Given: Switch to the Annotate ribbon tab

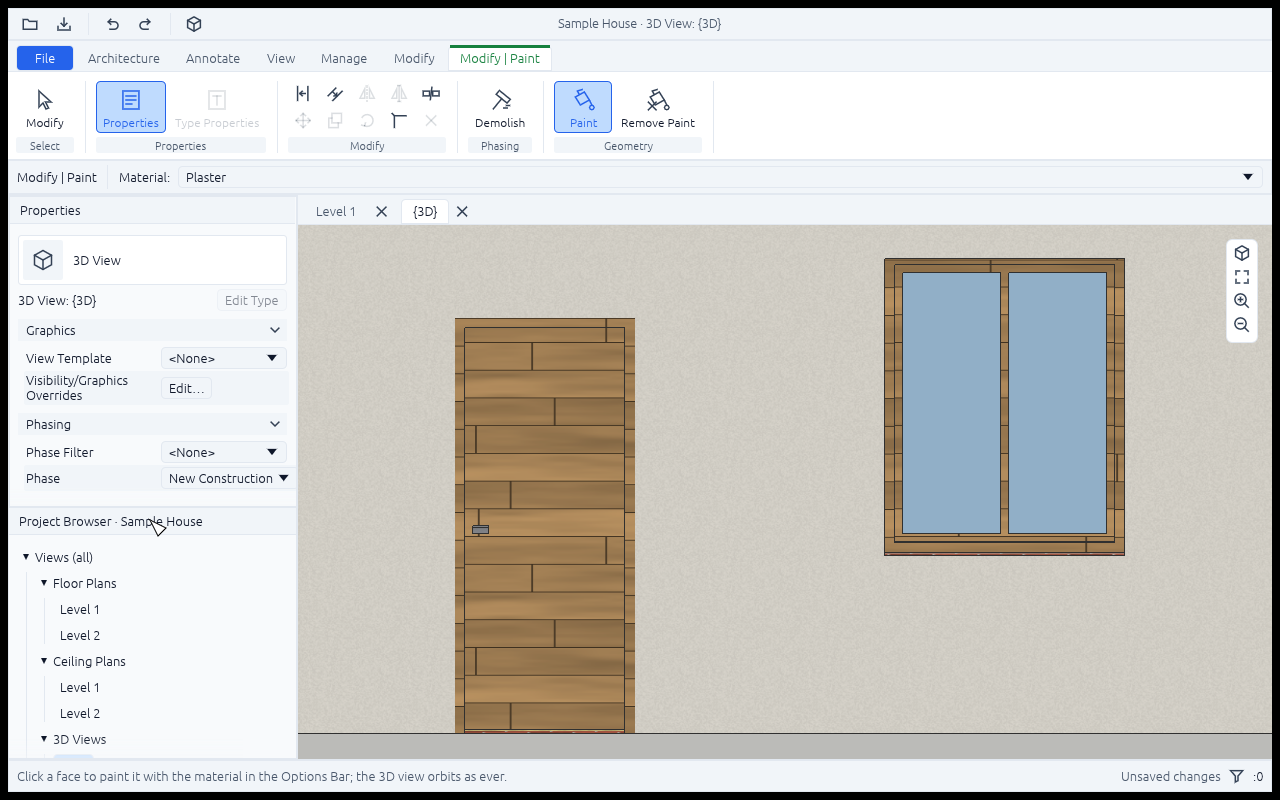Looking at the screenshot, I should point(213,58).
